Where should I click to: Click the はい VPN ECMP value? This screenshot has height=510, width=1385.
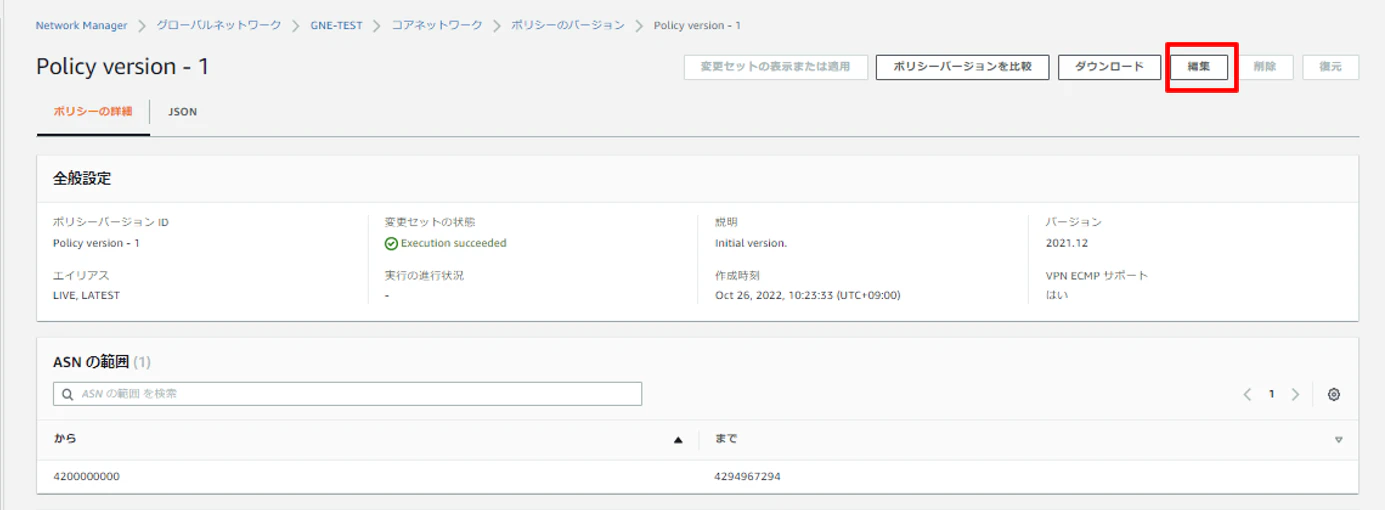1057,295
